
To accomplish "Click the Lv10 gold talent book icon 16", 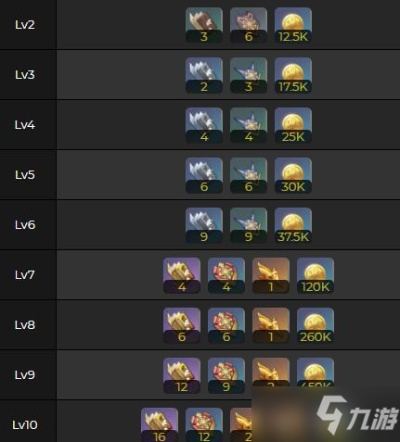I will pyautogui.click(x=159, y=425).
